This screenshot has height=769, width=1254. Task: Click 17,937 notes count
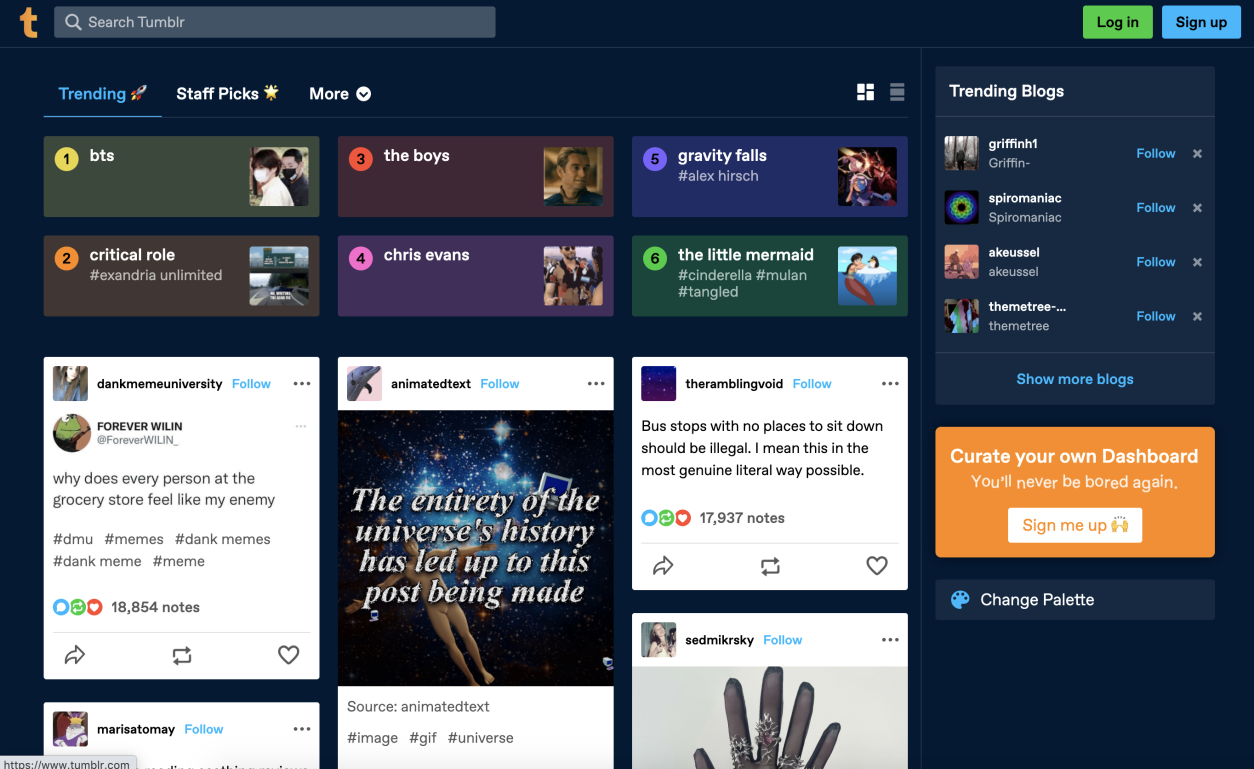(742, 518)
